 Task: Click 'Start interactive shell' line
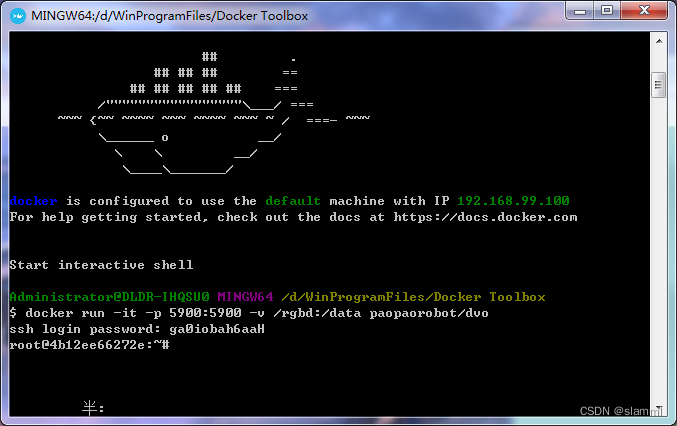(101, 265)
